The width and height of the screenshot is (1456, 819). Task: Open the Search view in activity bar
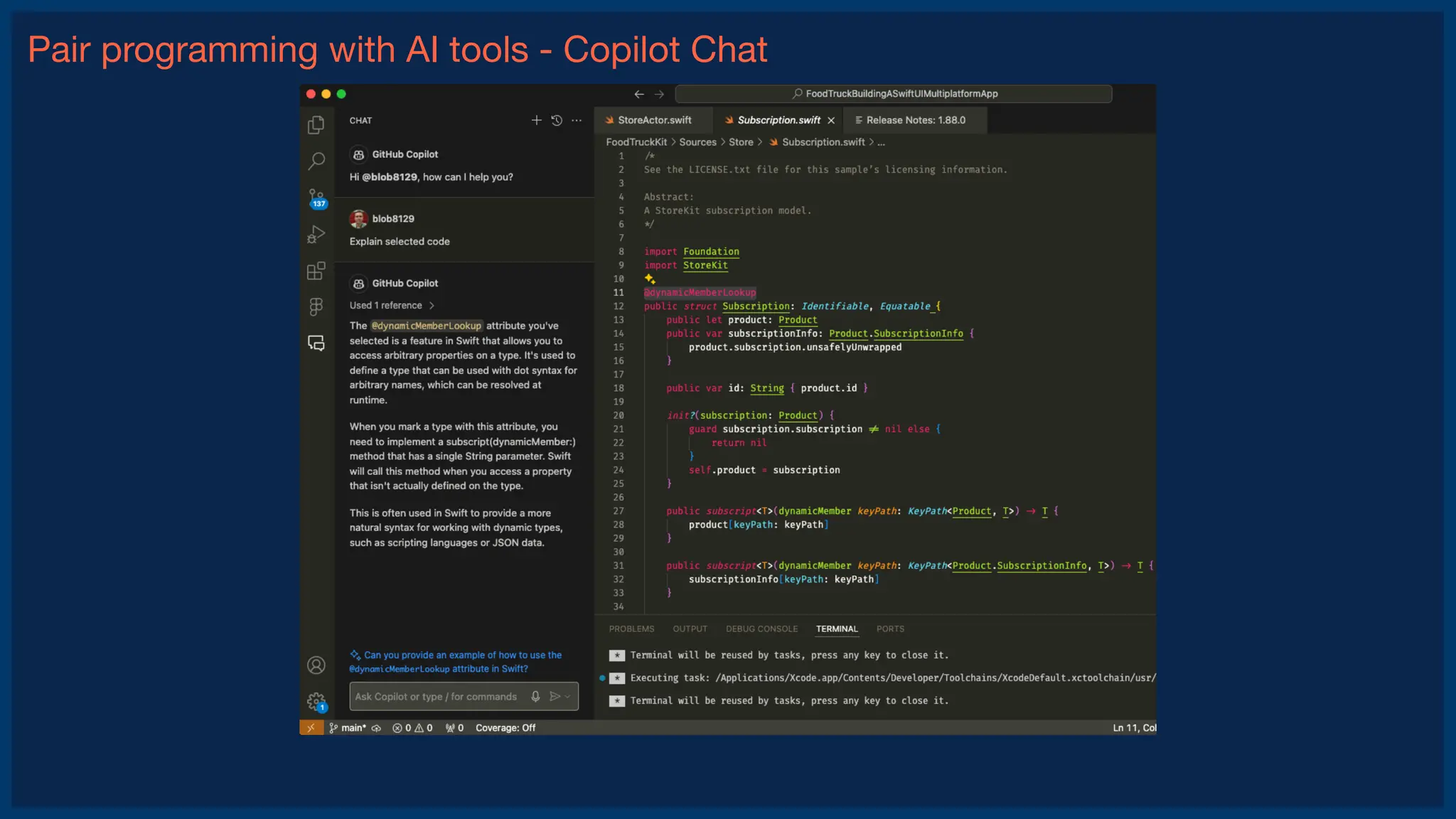[316, 161]
